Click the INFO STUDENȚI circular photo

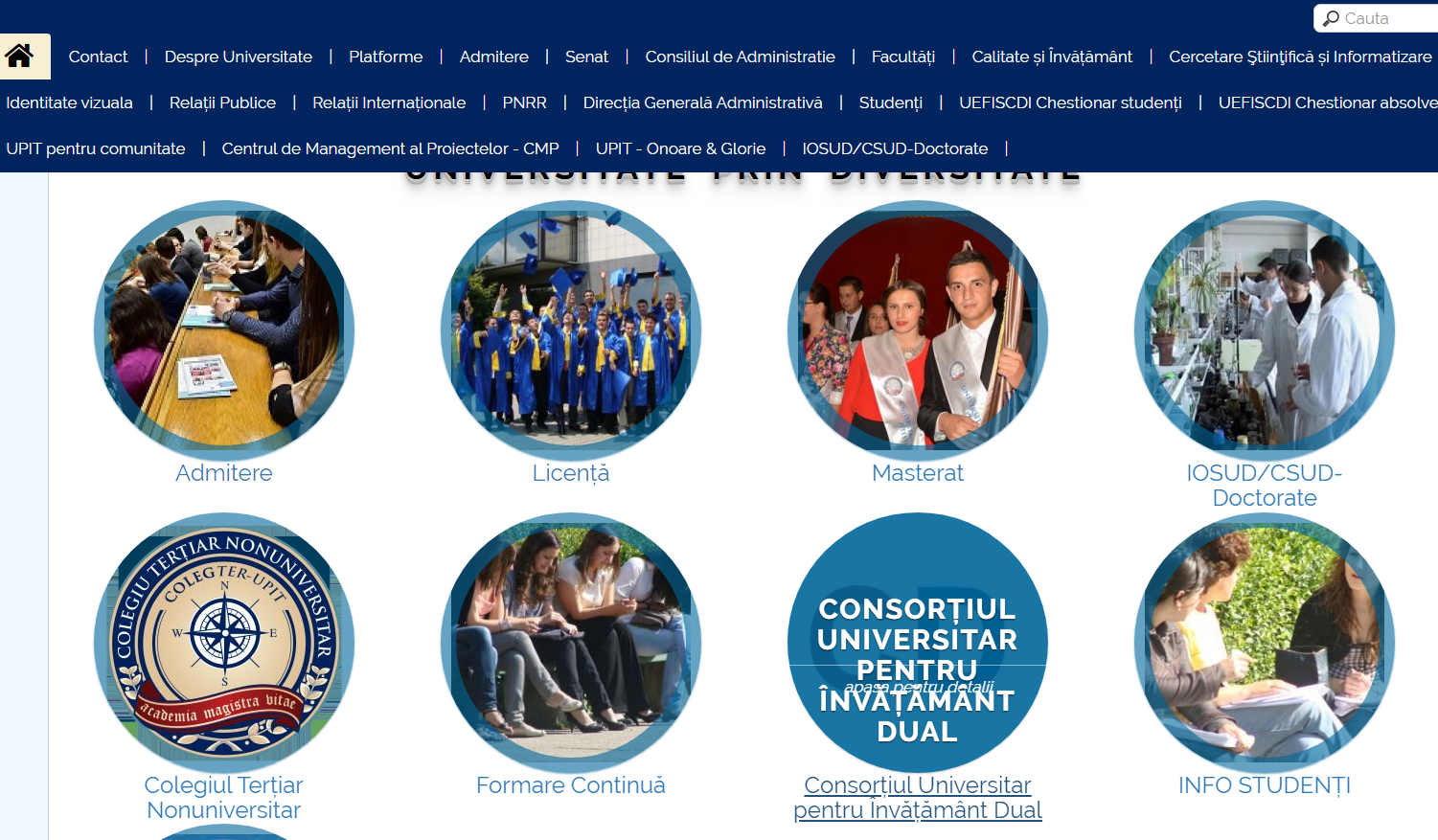(1265, 643)
